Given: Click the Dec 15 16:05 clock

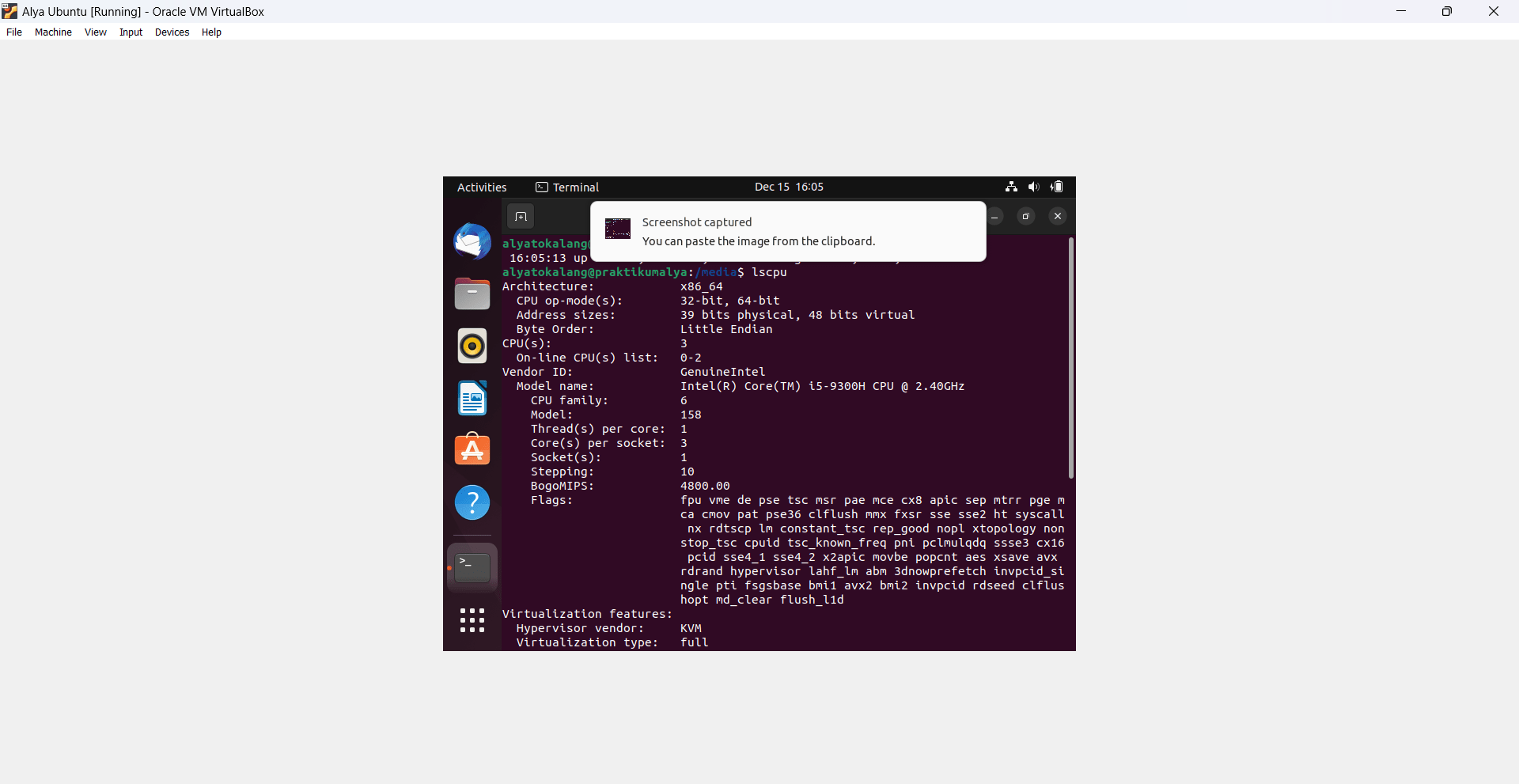Looking at the screenshot, I should pyautogui.click(x=789, y=187).
